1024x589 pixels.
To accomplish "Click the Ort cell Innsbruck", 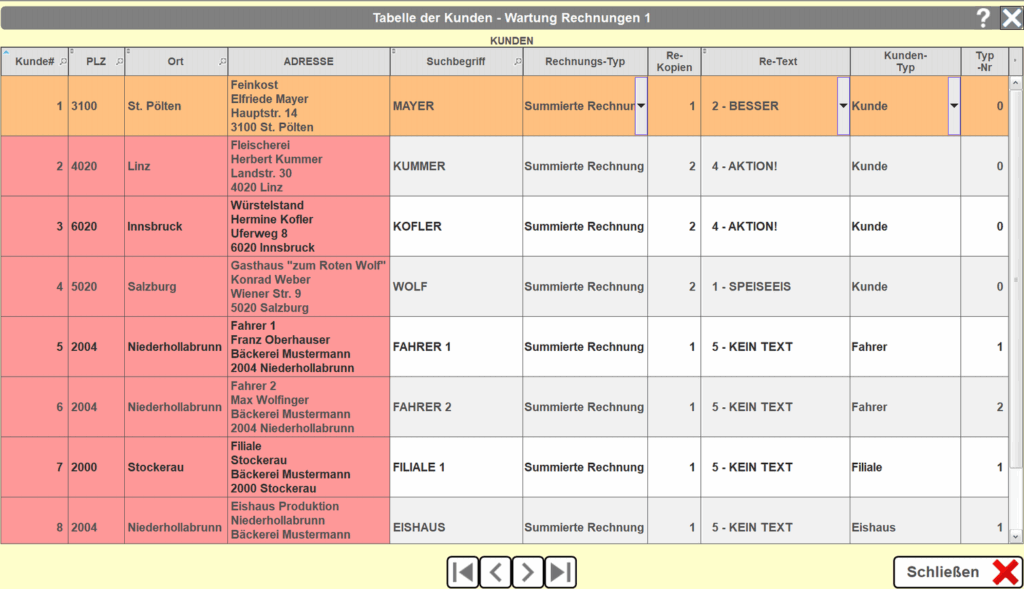I will tap(176, 226).
